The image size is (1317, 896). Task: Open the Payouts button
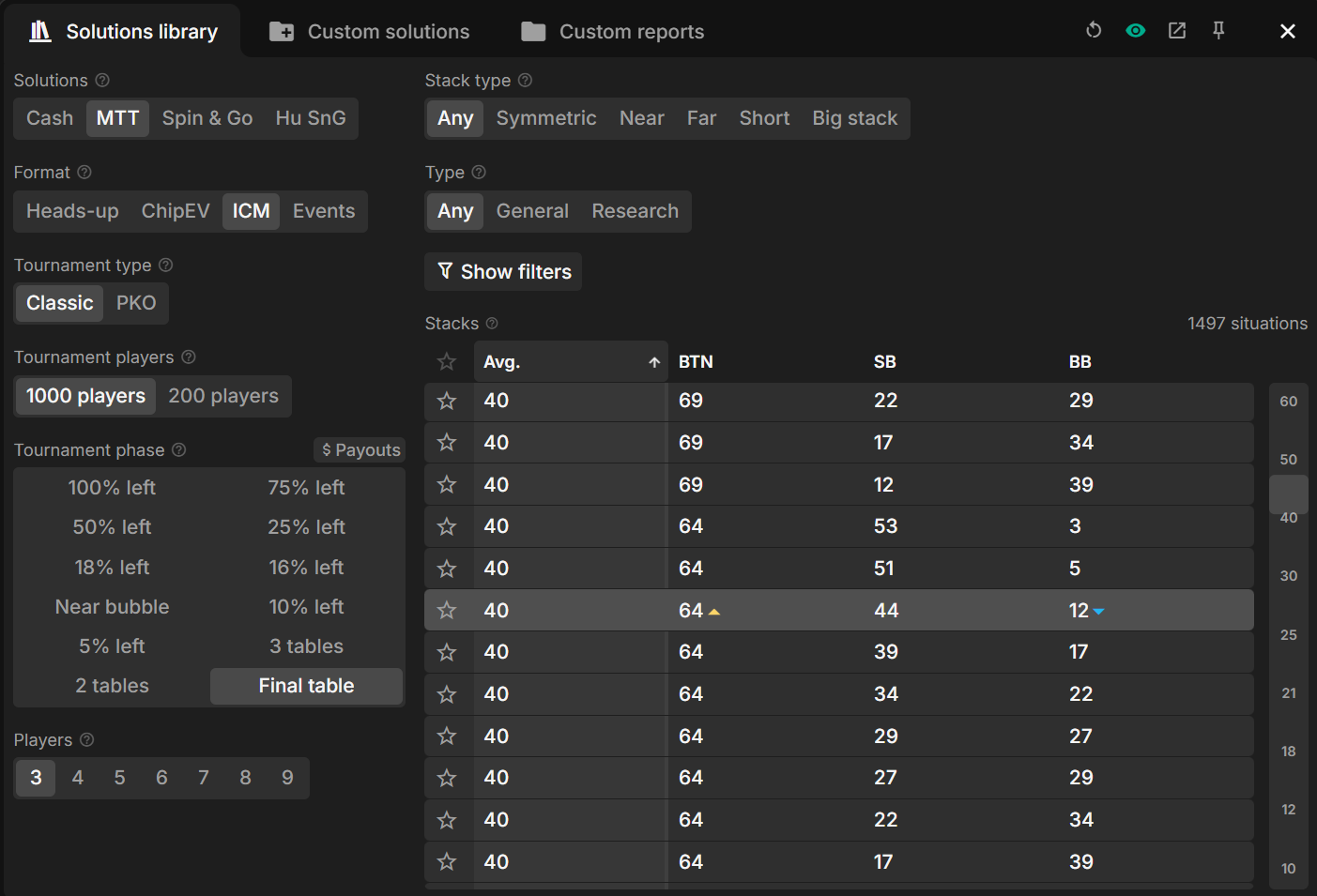(x=360, y=450)
